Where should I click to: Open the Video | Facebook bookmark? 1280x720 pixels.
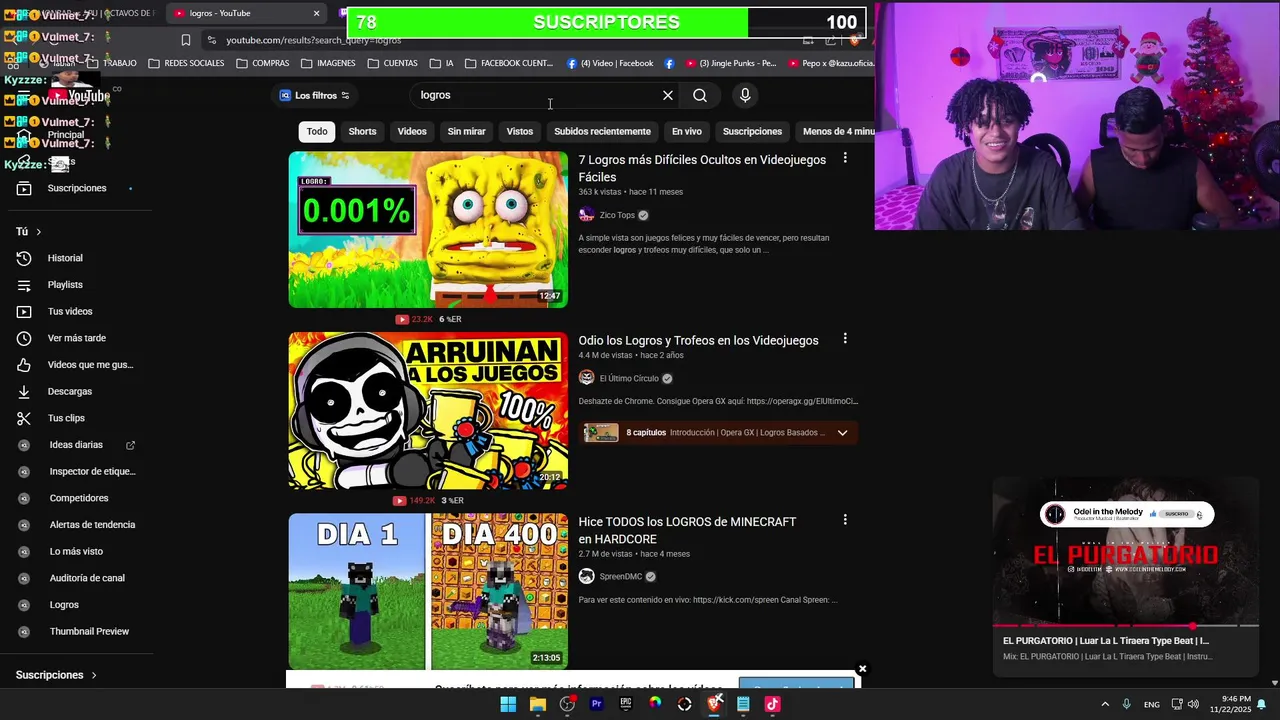tap(610, 63)
